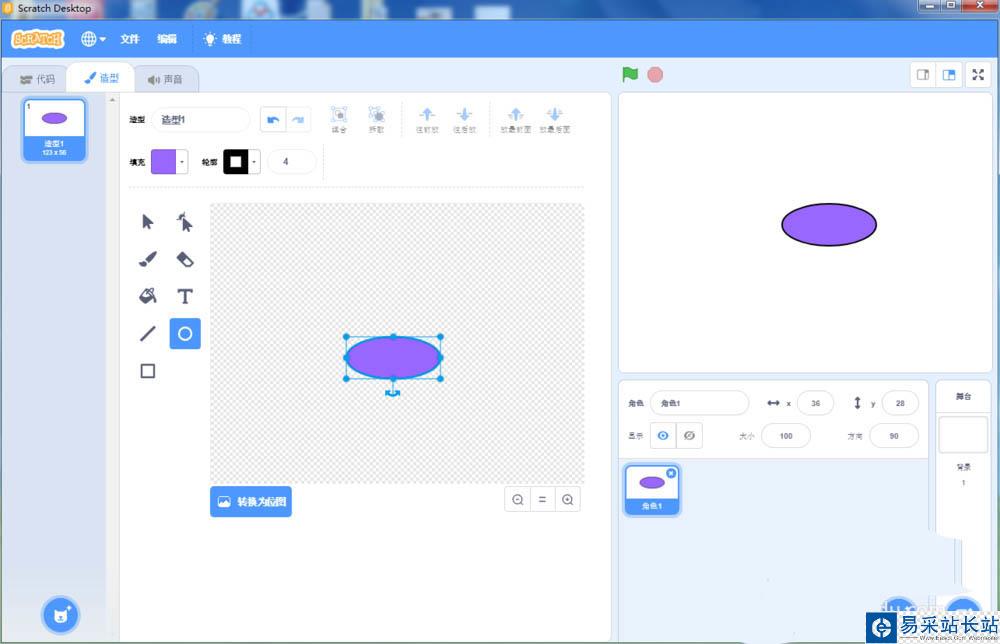Select the Line tool
The width and height of the screenshot is (1000, 644).
[x=147, y=333]
